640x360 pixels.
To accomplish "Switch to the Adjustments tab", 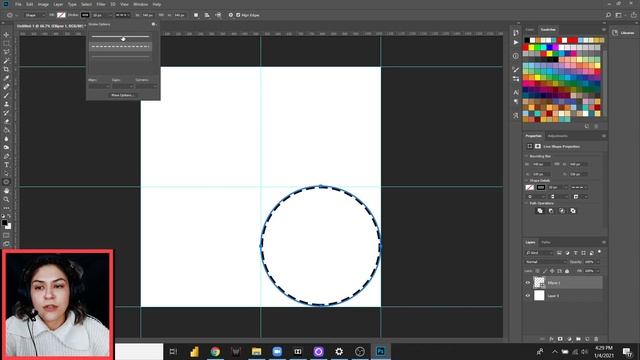I will [x=558, y=136].
